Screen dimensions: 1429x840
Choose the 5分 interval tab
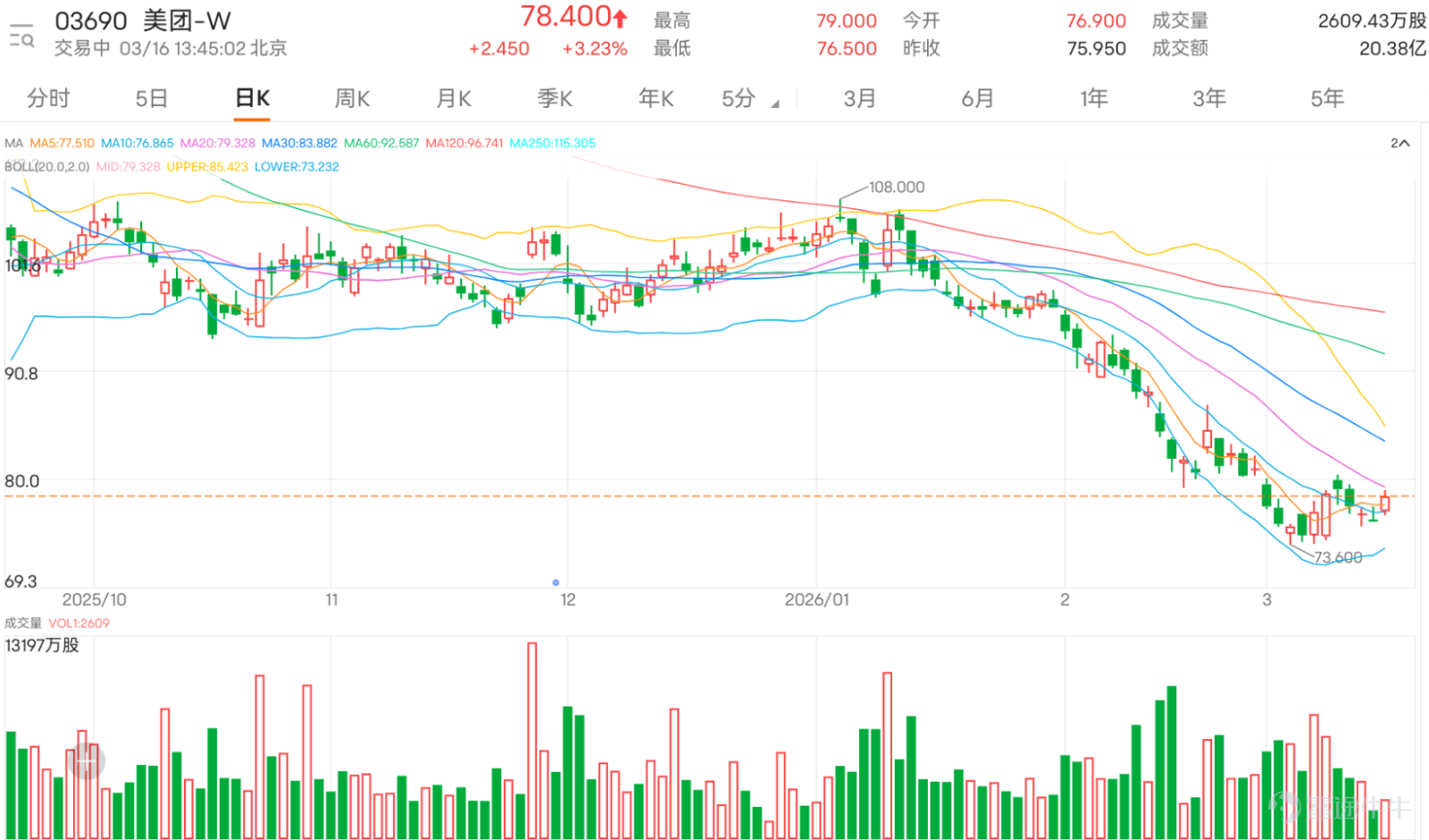(x=739, y=98)
